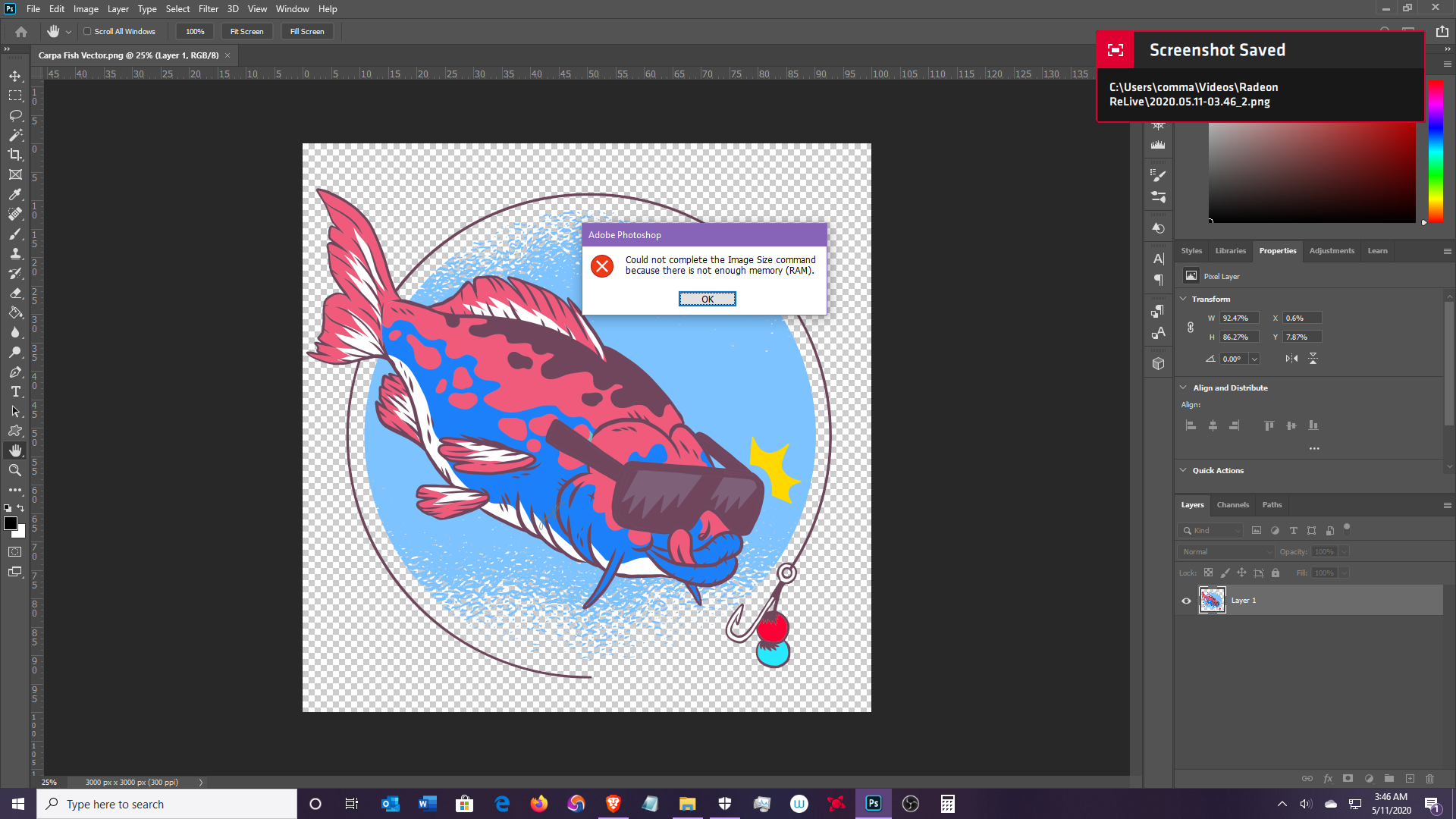1456x819 pixels.
Task: Collapse the Transform section
Action: [x=1183, y=299]
